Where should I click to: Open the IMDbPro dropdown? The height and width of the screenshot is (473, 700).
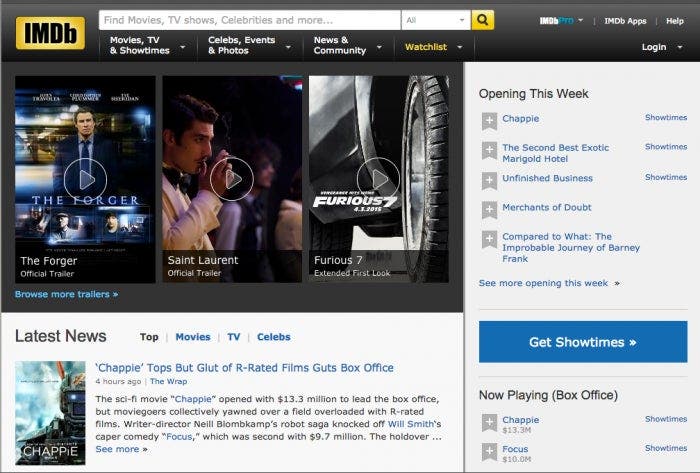(561, 21)
